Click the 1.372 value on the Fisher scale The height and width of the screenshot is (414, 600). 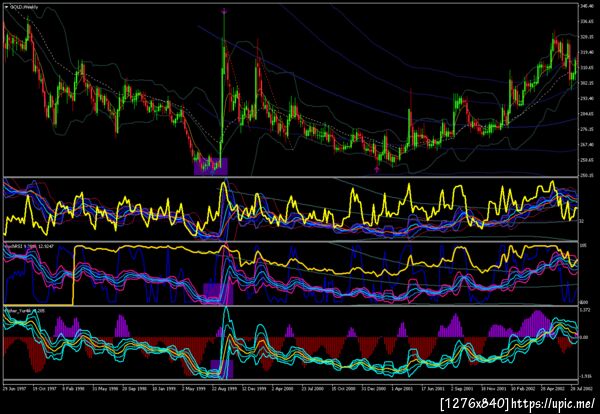click(x=587, y=310)
